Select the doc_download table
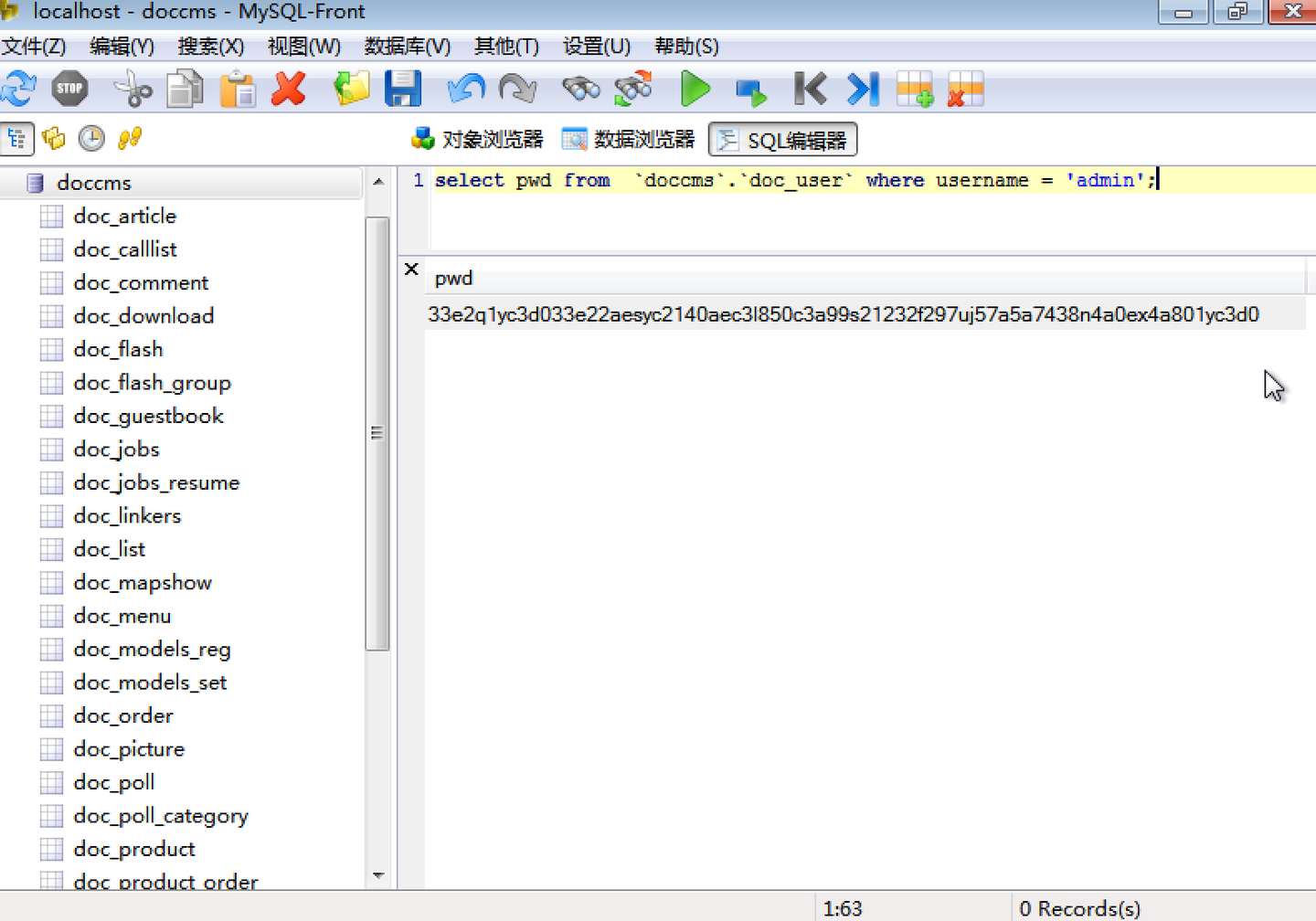The width and height of the screenshot is (1316, 921). click(143, 316)
